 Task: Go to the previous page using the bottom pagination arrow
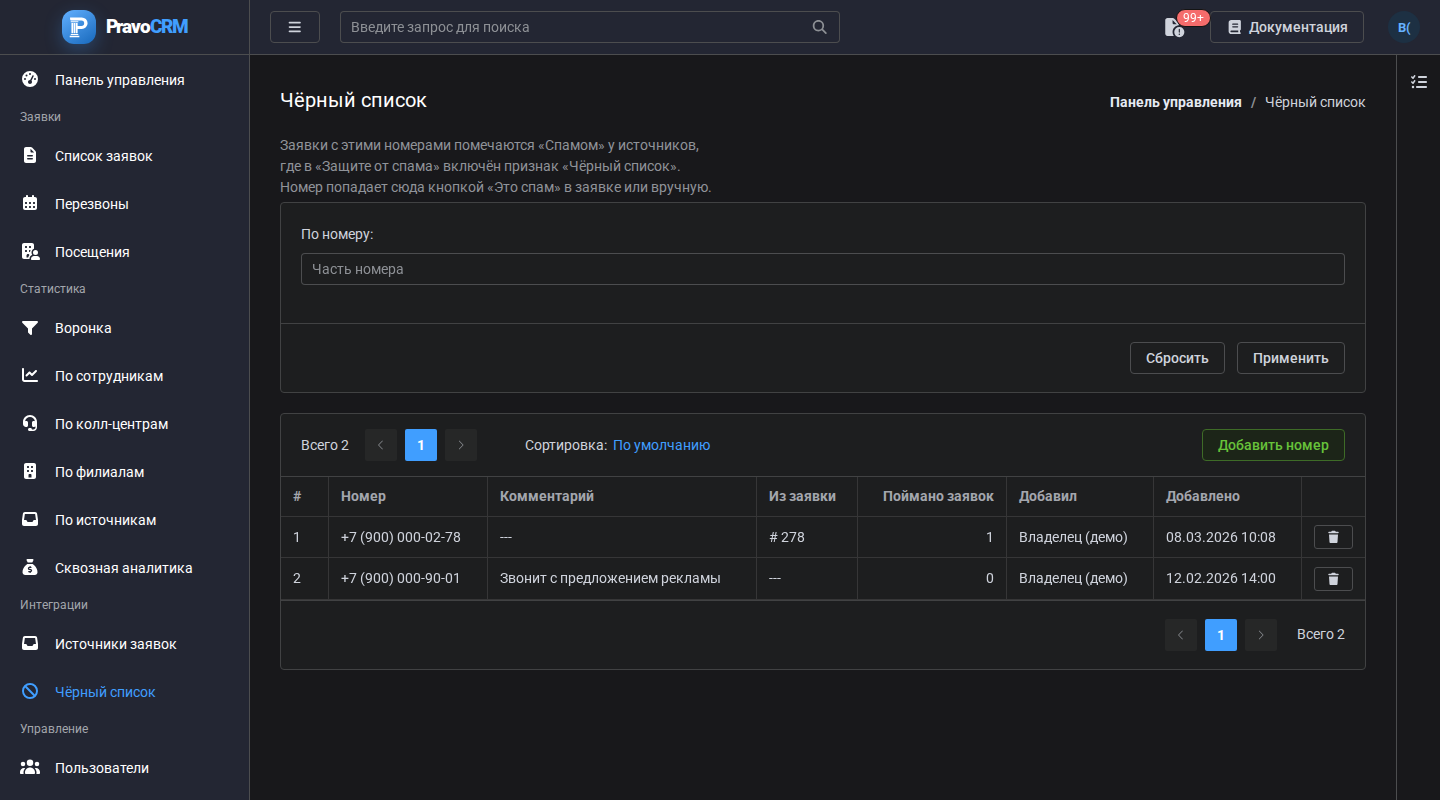click(x=1181, y=635)
